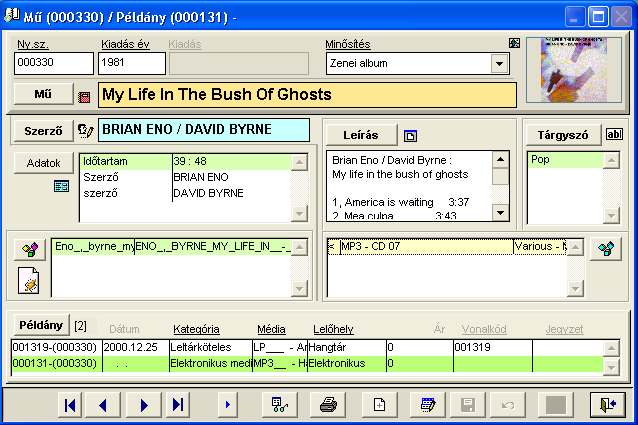Open the Minősítés dropdown arrow
The height and width of the screenshot is (425, 638).
coord(499,63)
